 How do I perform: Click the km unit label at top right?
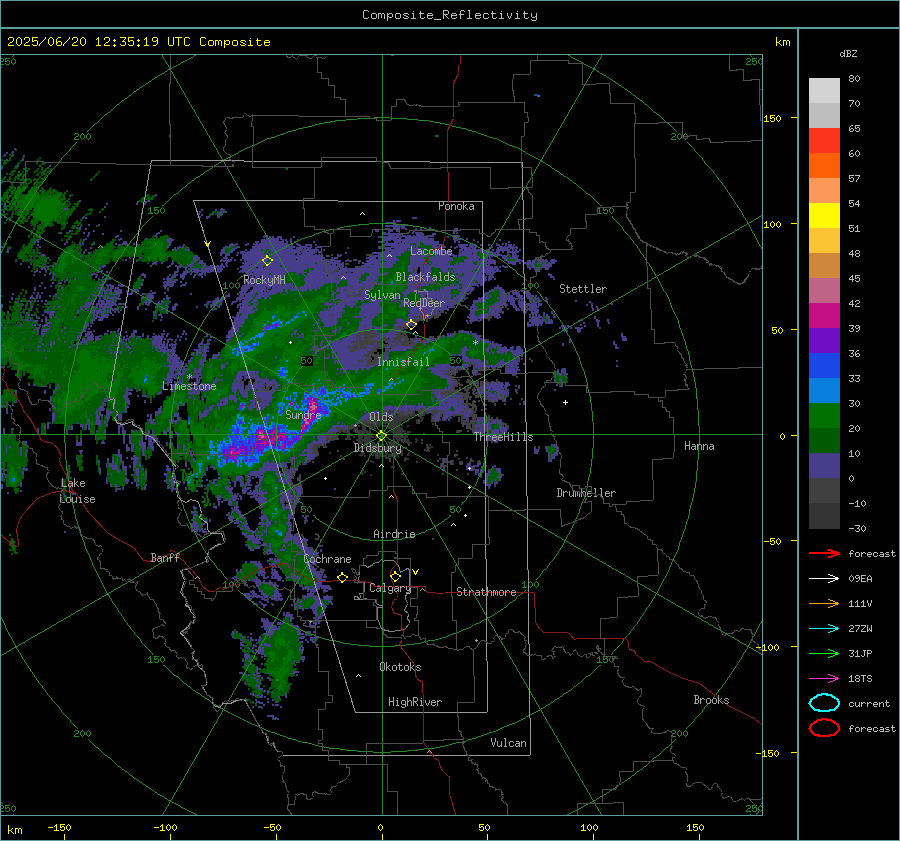pyautogui.click(x=782, y=42)
